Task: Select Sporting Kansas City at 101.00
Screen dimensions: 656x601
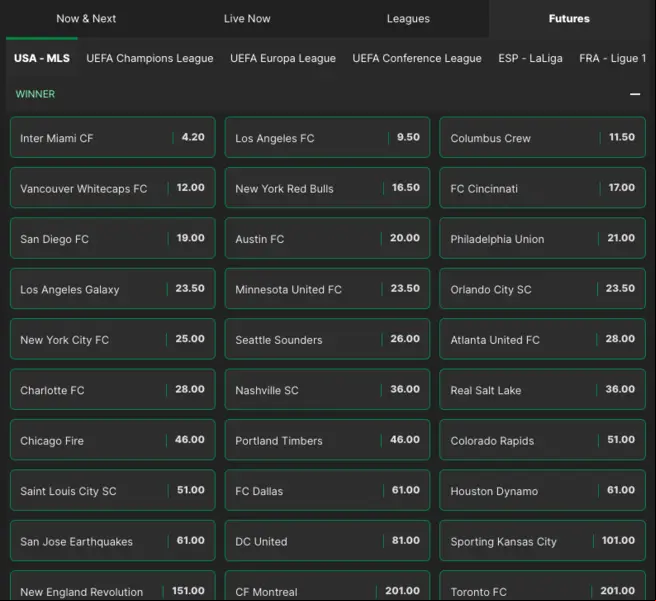Action: [542, 541]
